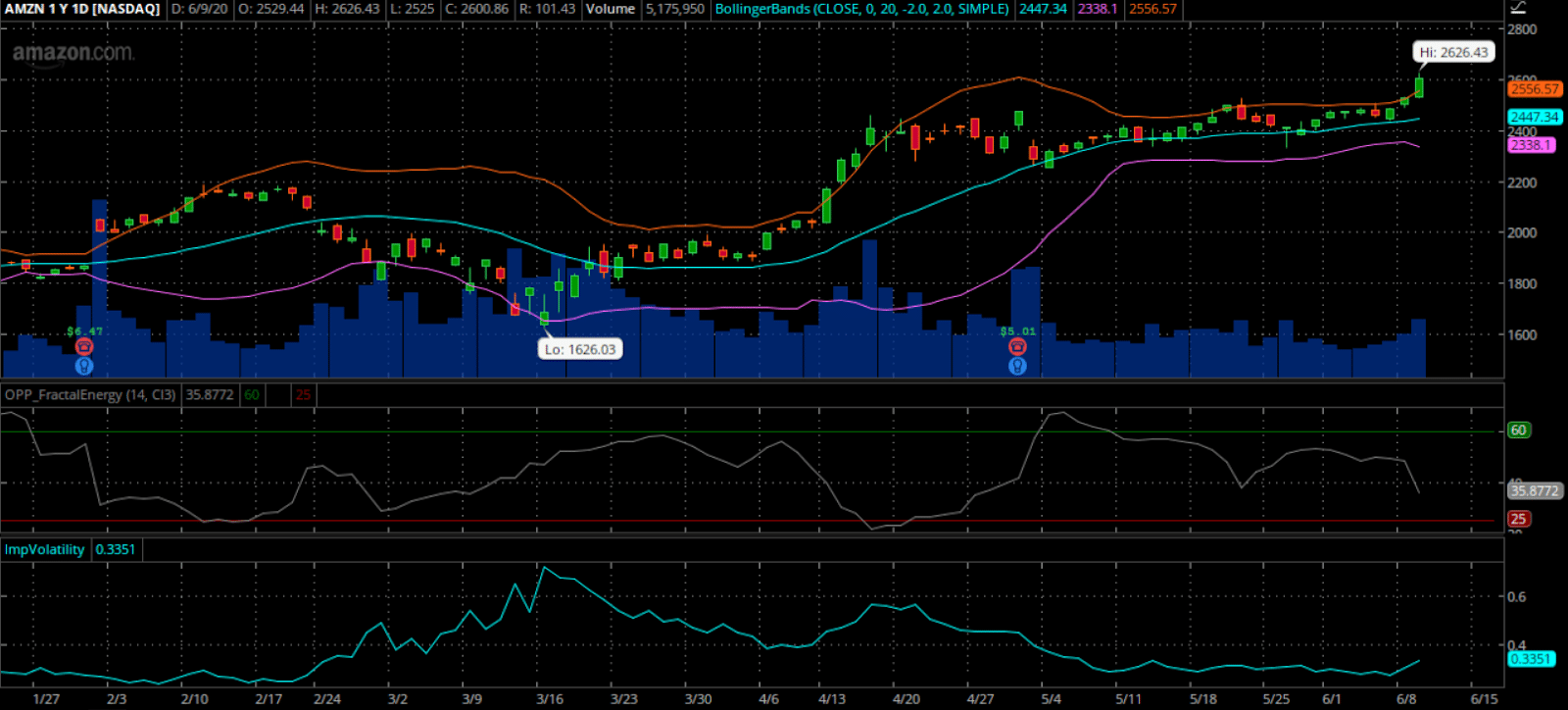Click the ImpVolatility study label
The image size is (1568, 710).
click(44, 549)
